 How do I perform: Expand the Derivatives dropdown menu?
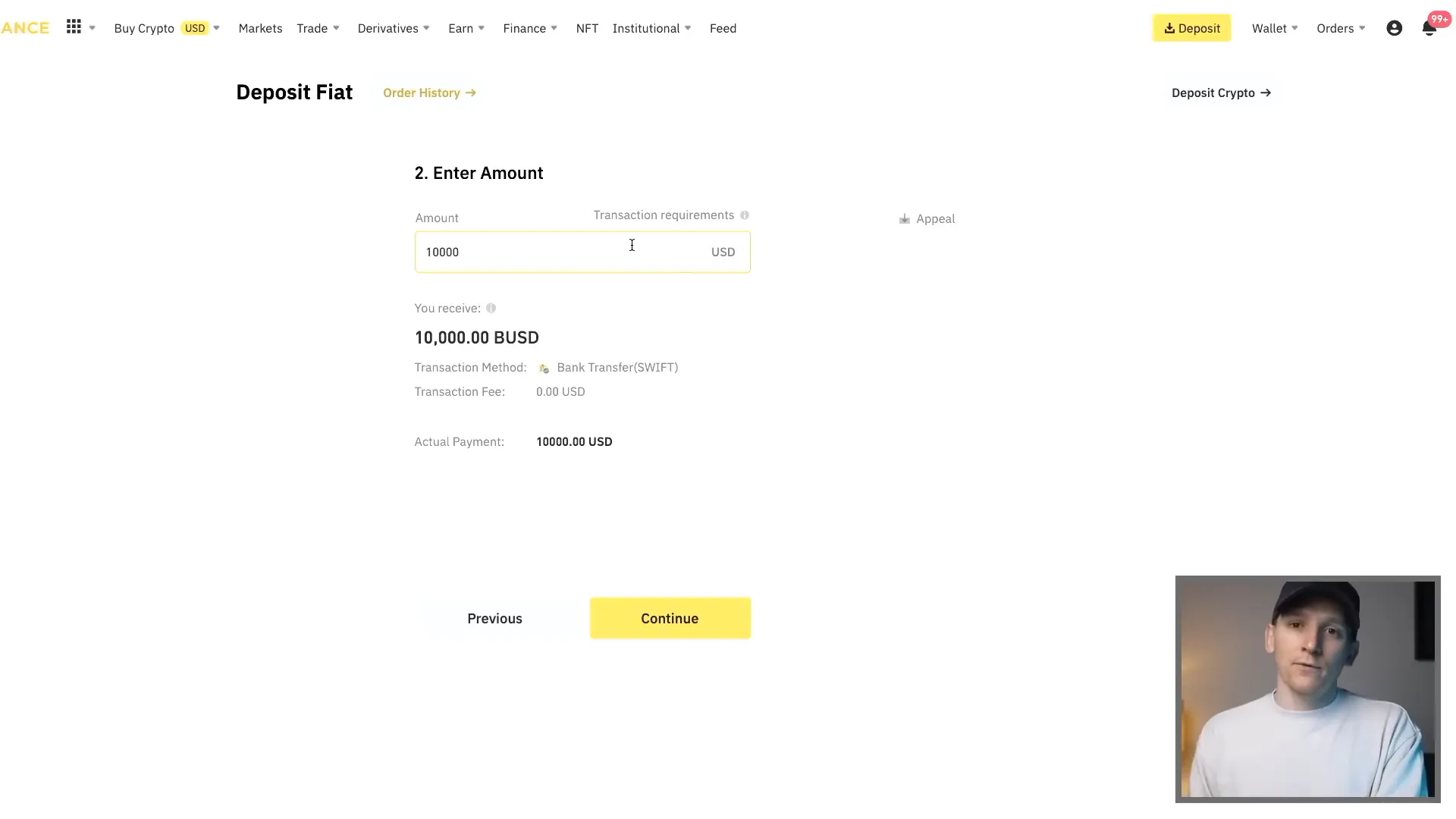point(394,28)
